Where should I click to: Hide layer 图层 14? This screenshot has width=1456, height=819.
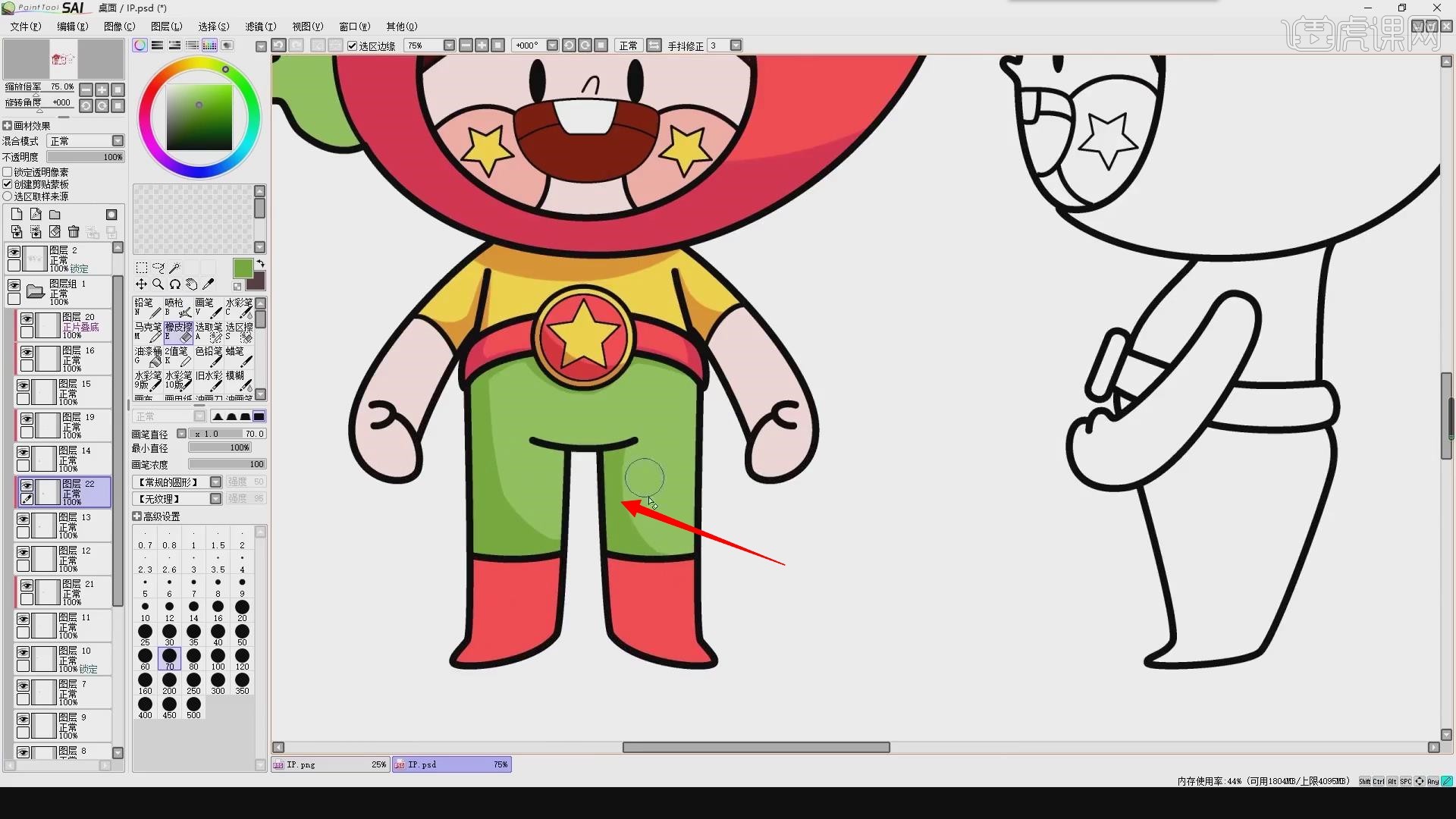[x=23, y=453]
